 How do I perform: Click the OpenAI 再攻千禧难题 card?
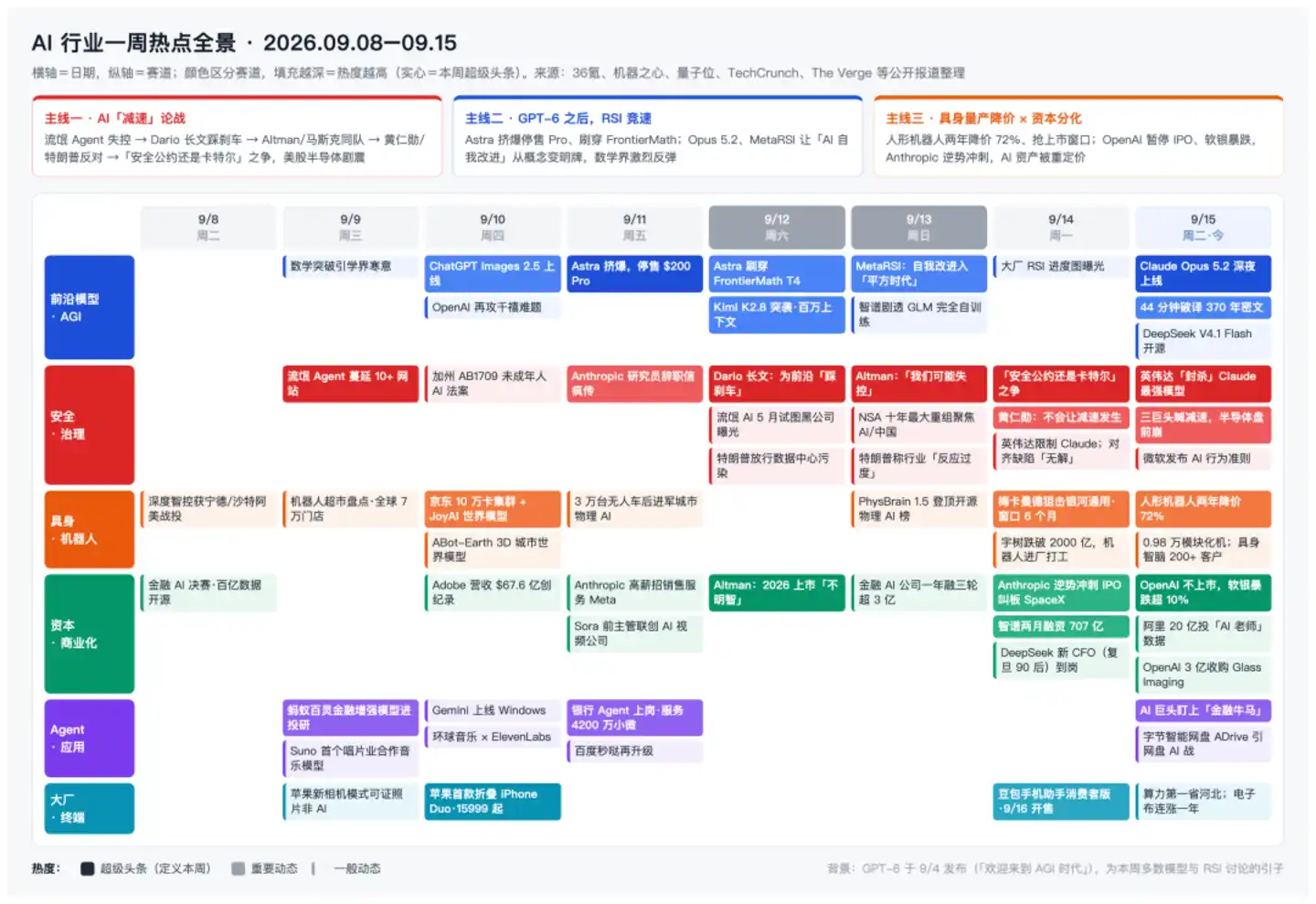(493, 307)
